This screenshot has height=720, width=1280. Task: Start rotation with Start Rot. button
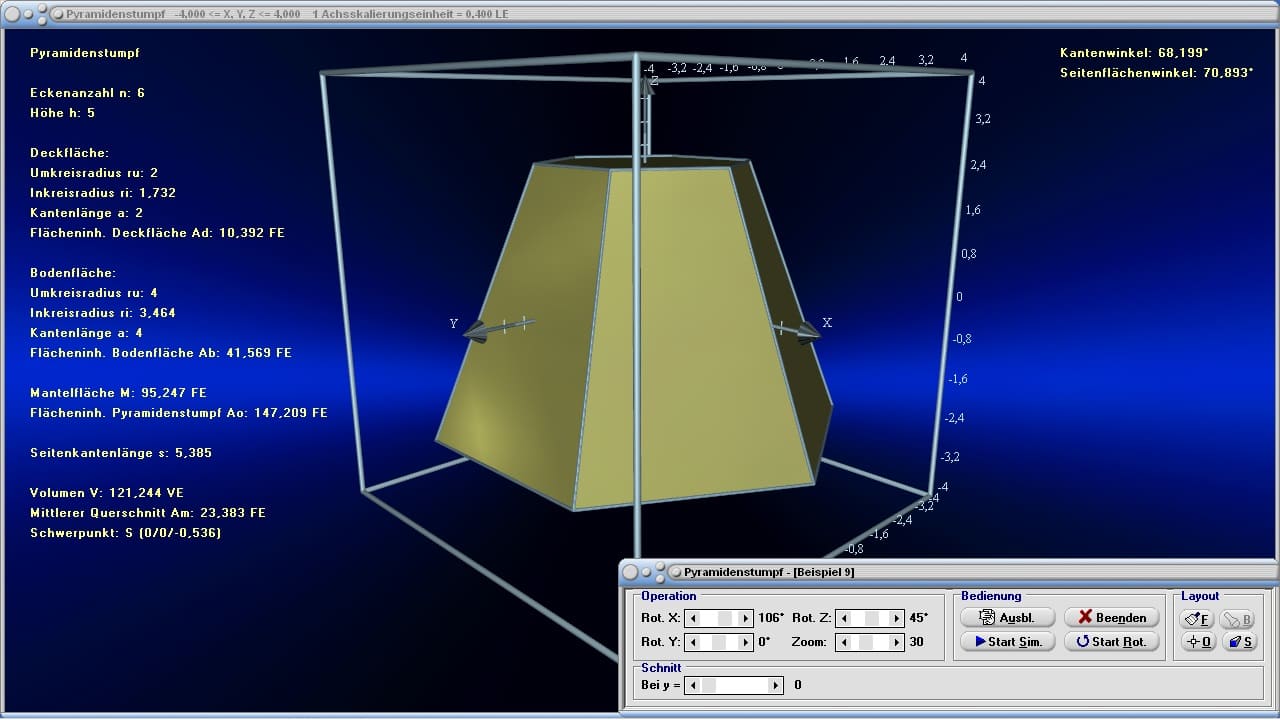tap(1111, 641)
